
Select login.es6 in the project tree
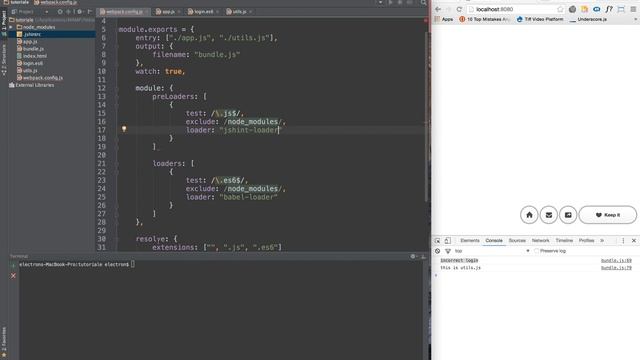tap(30, 63)
